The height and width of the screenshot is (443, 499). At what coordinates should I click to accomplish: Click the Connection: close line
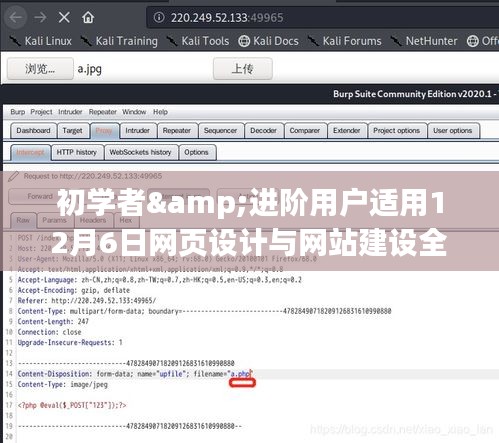pyautogui.click(x=49, y=332)
